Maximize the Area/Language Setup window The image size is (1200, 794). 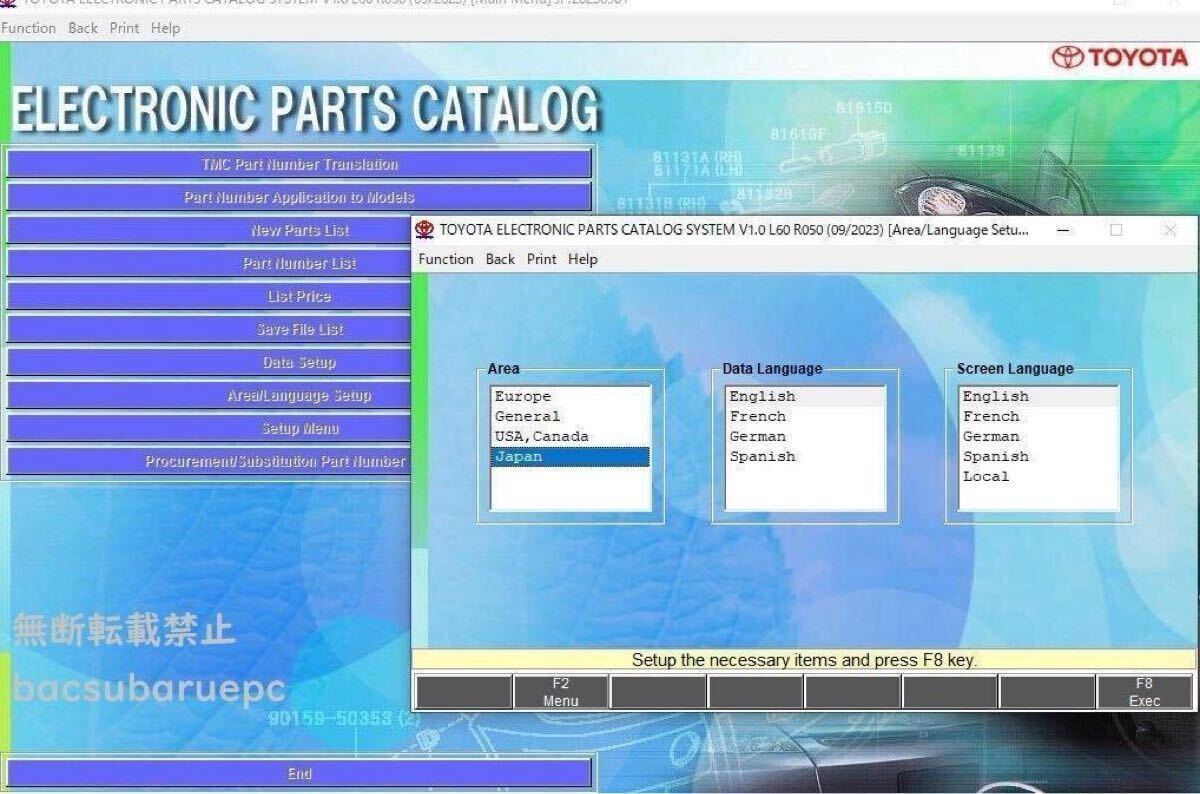[1116, 230]
